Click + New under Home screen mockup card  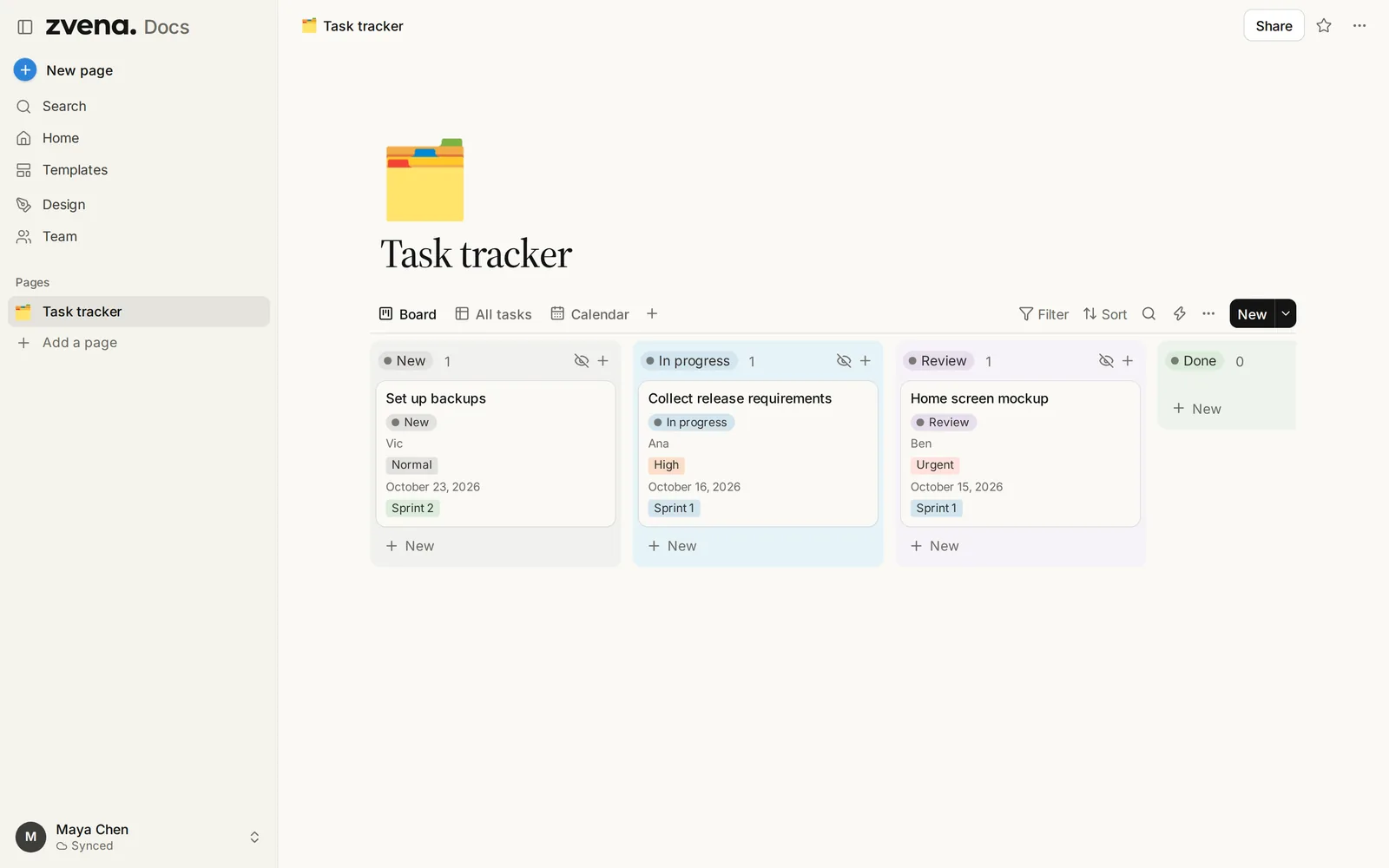click(934, 546)
